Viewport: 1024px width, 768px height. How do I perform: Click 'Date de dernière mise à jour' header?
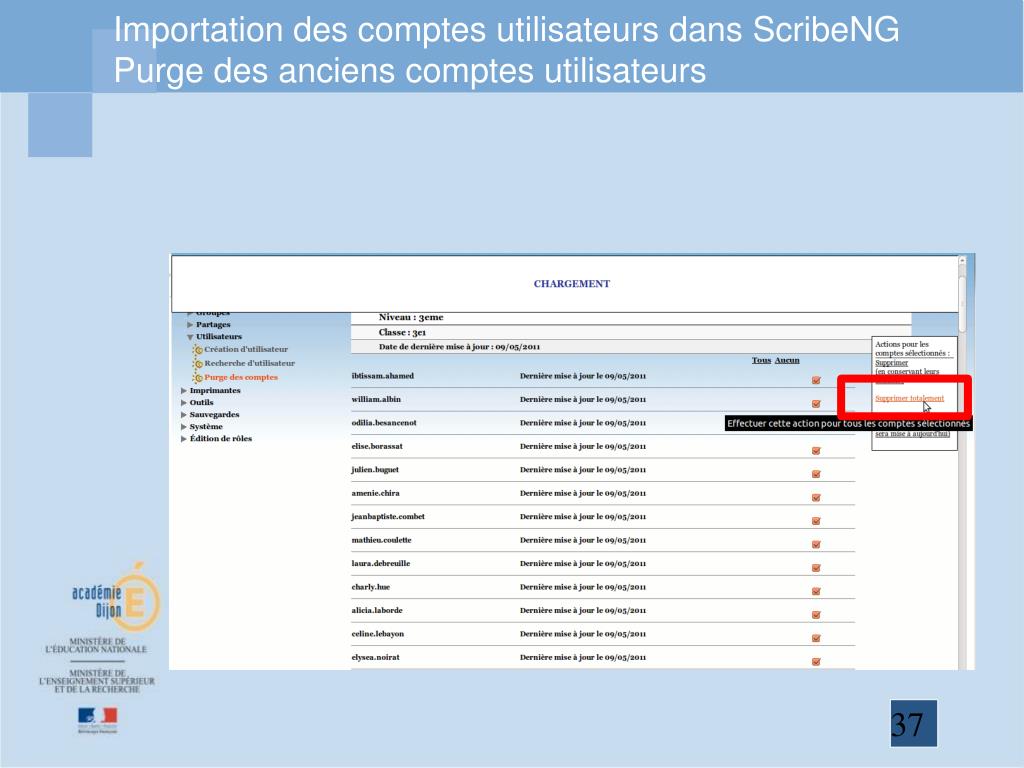tap(459, 347)
